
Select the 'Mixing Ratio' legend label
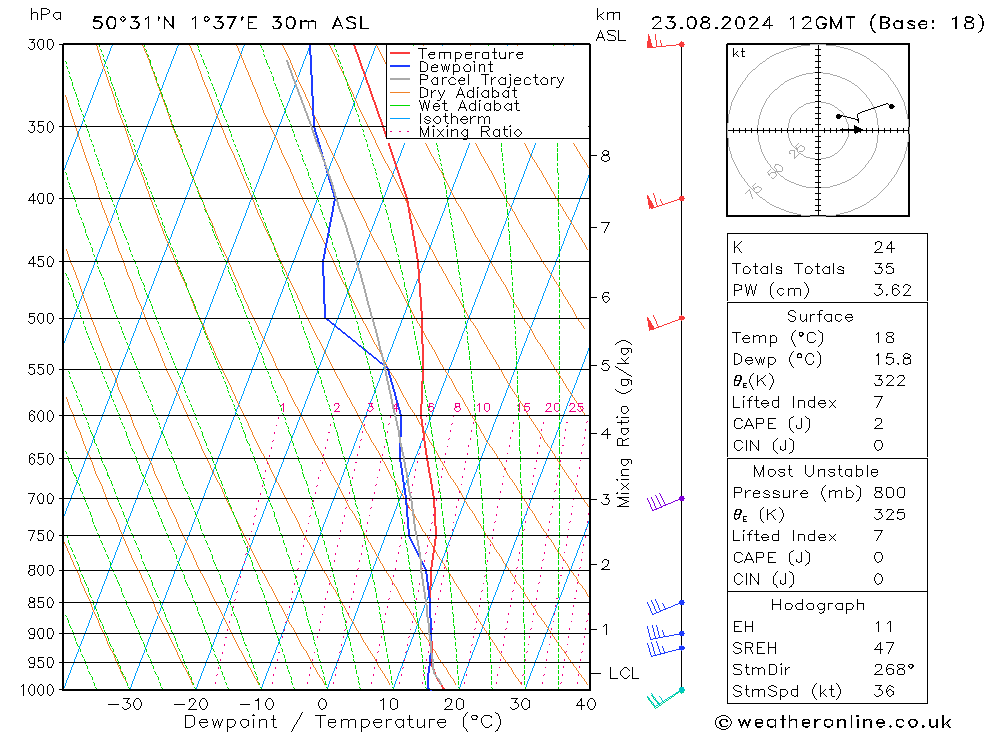click(x=470, y=132)
